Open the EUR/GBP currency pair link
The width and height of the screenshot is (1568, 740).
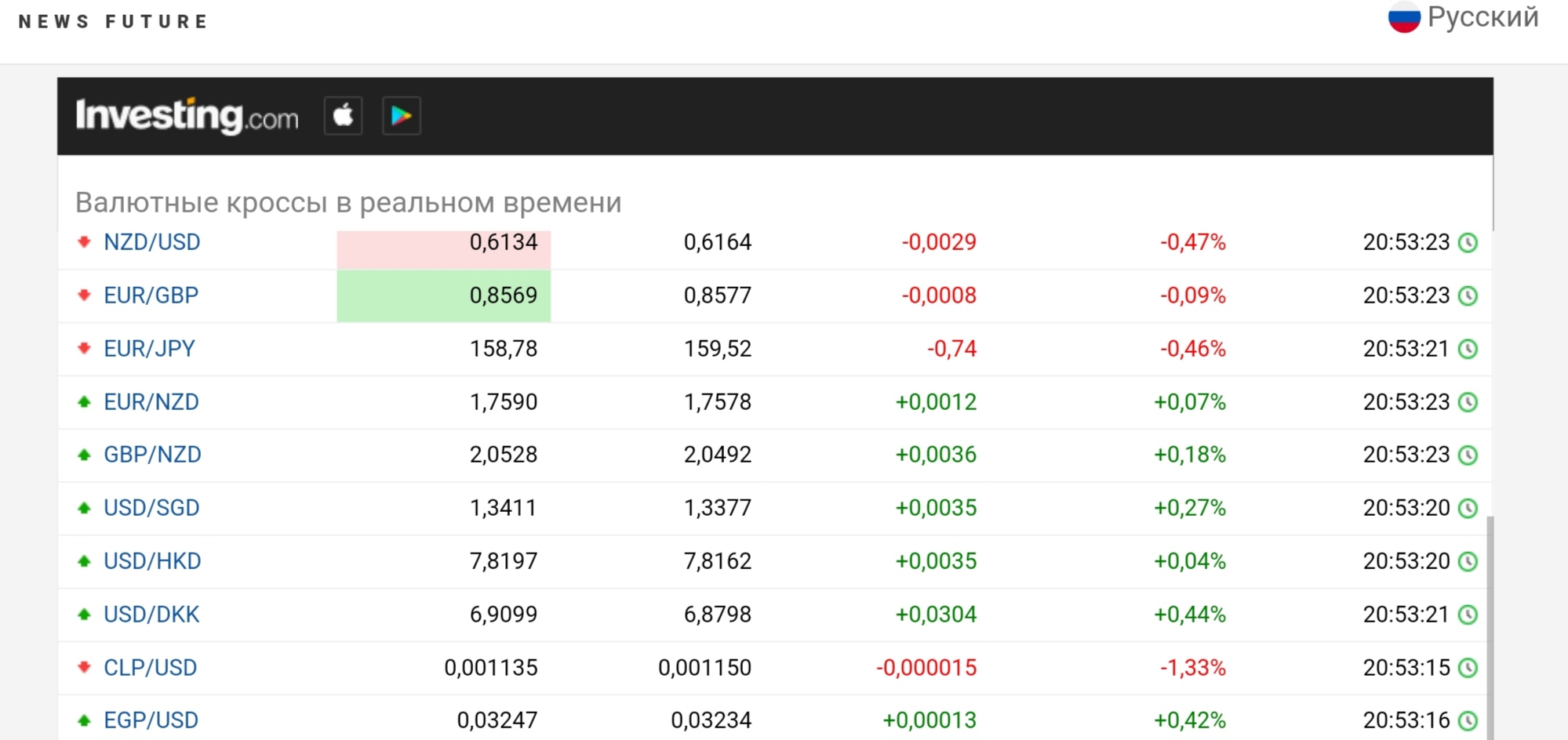click(x=151, y=296)
